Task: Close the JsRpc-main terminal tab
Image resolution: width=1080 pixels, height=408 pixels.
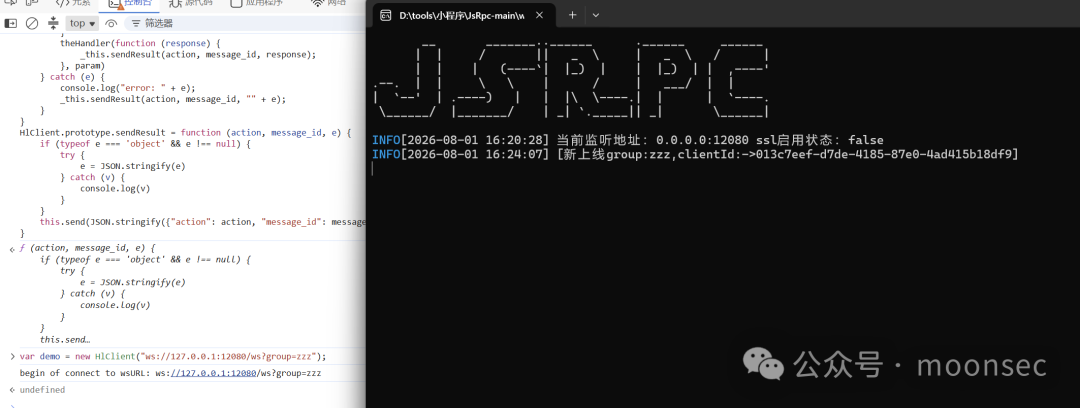Action: tap(539, 14)
